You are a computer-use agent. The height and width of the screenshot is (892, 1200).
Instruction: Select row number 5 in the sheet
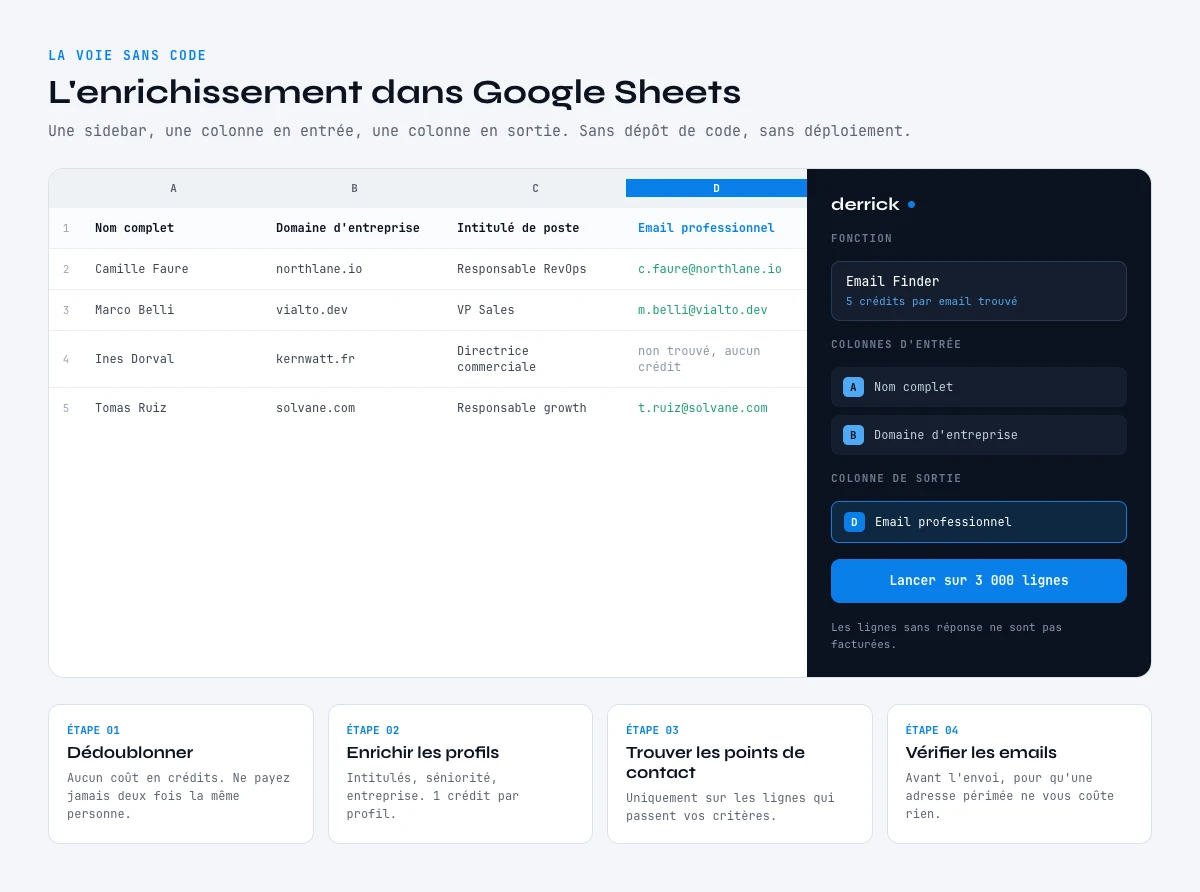click(x=66, y=408)
